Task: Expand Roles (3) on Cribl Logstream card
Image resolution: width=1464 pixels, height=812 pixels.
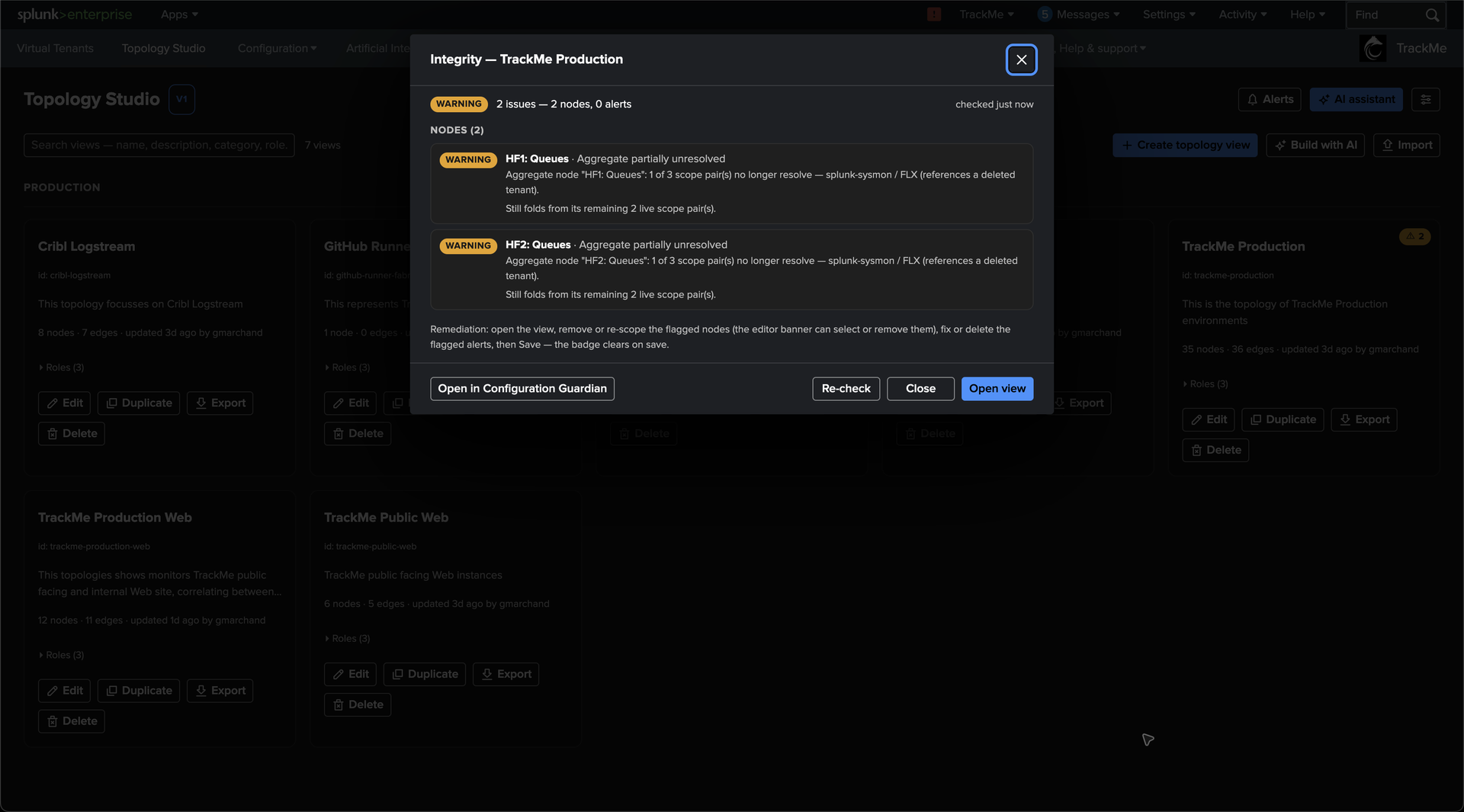Action: 61,367
